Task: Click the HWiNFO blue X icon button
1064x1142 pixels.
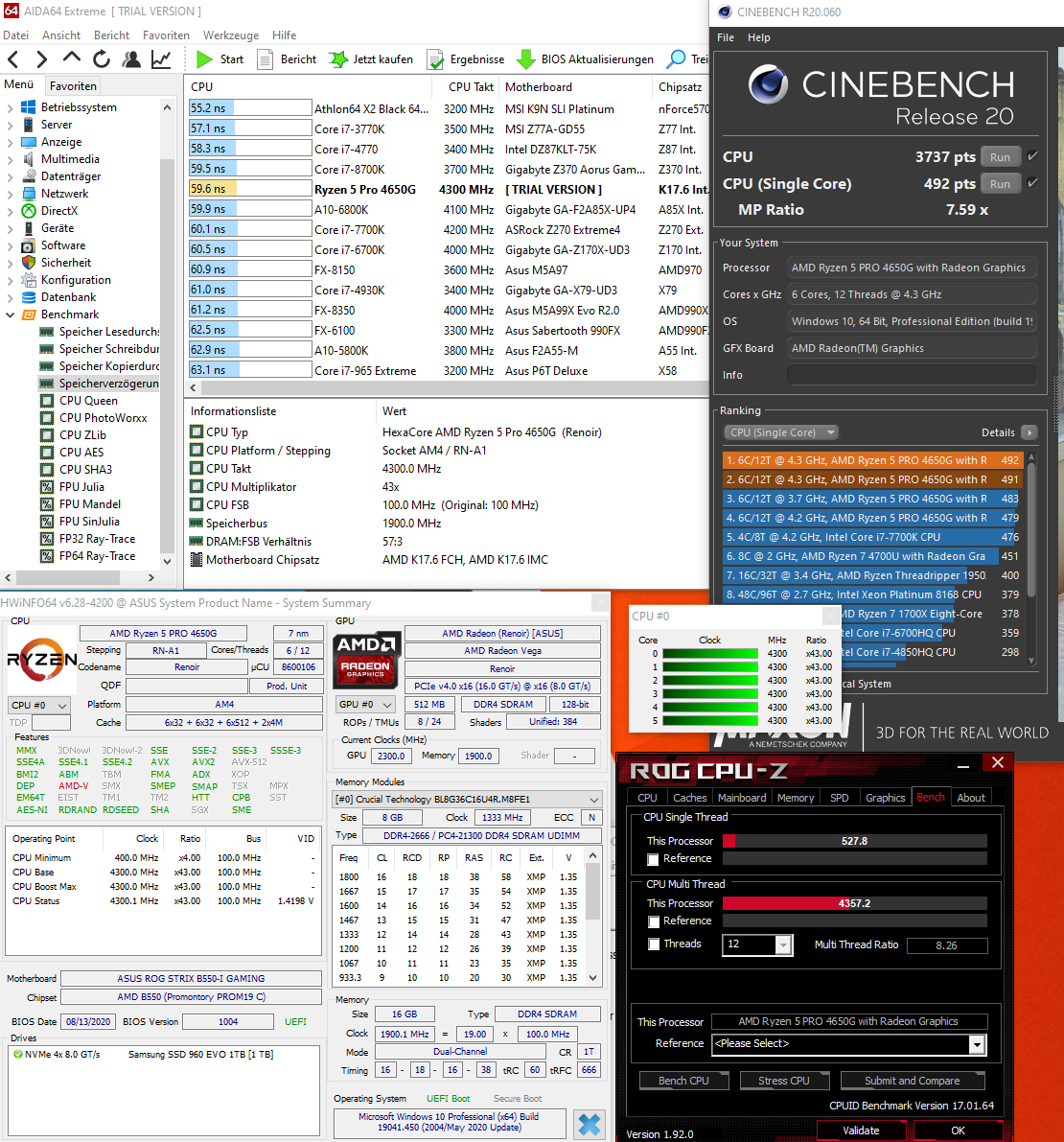Action: coord(590,1126)
